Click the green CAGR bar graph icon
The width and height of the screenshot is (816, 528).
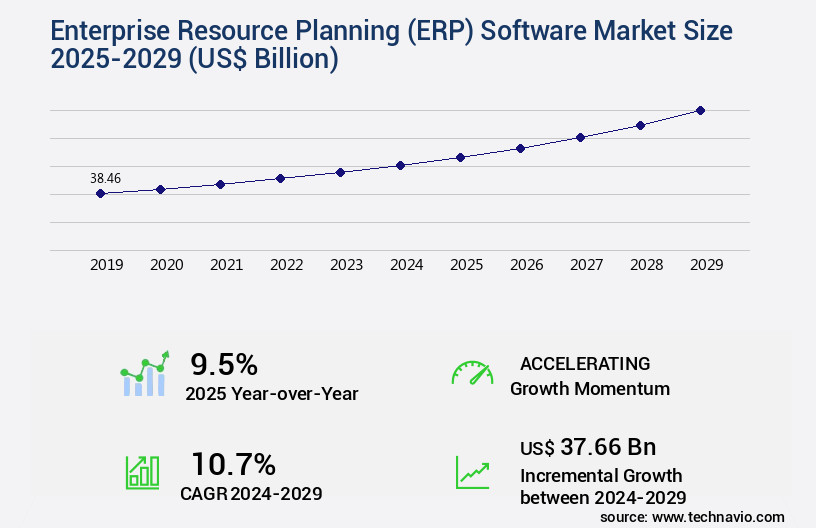pyautogui.click(x=142, y=472)
